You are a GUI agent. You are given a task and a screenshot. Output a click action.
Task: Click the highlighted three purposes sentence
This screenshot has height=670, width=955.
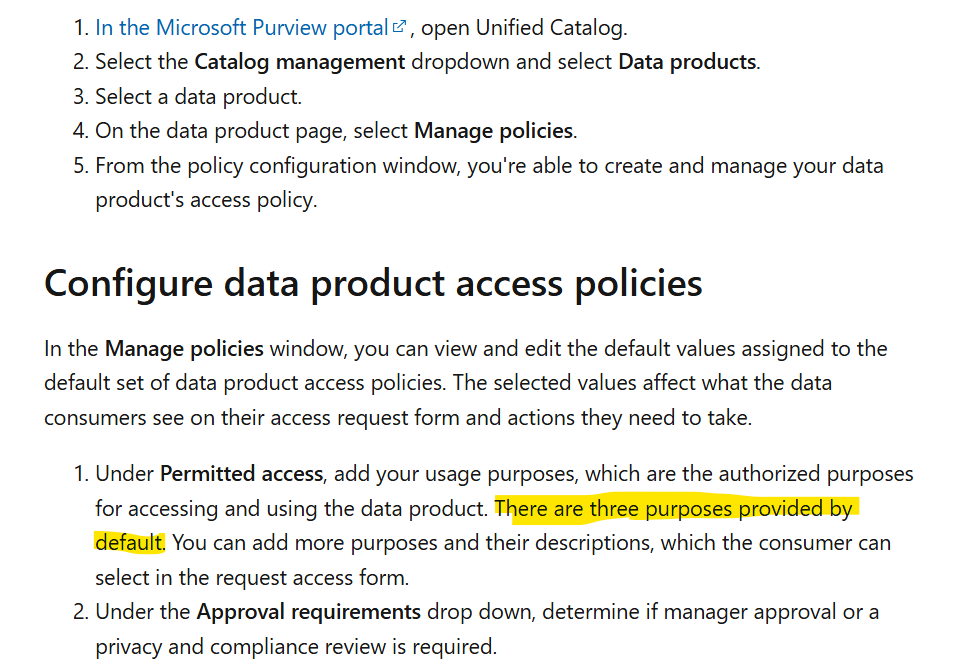[673, 509]
